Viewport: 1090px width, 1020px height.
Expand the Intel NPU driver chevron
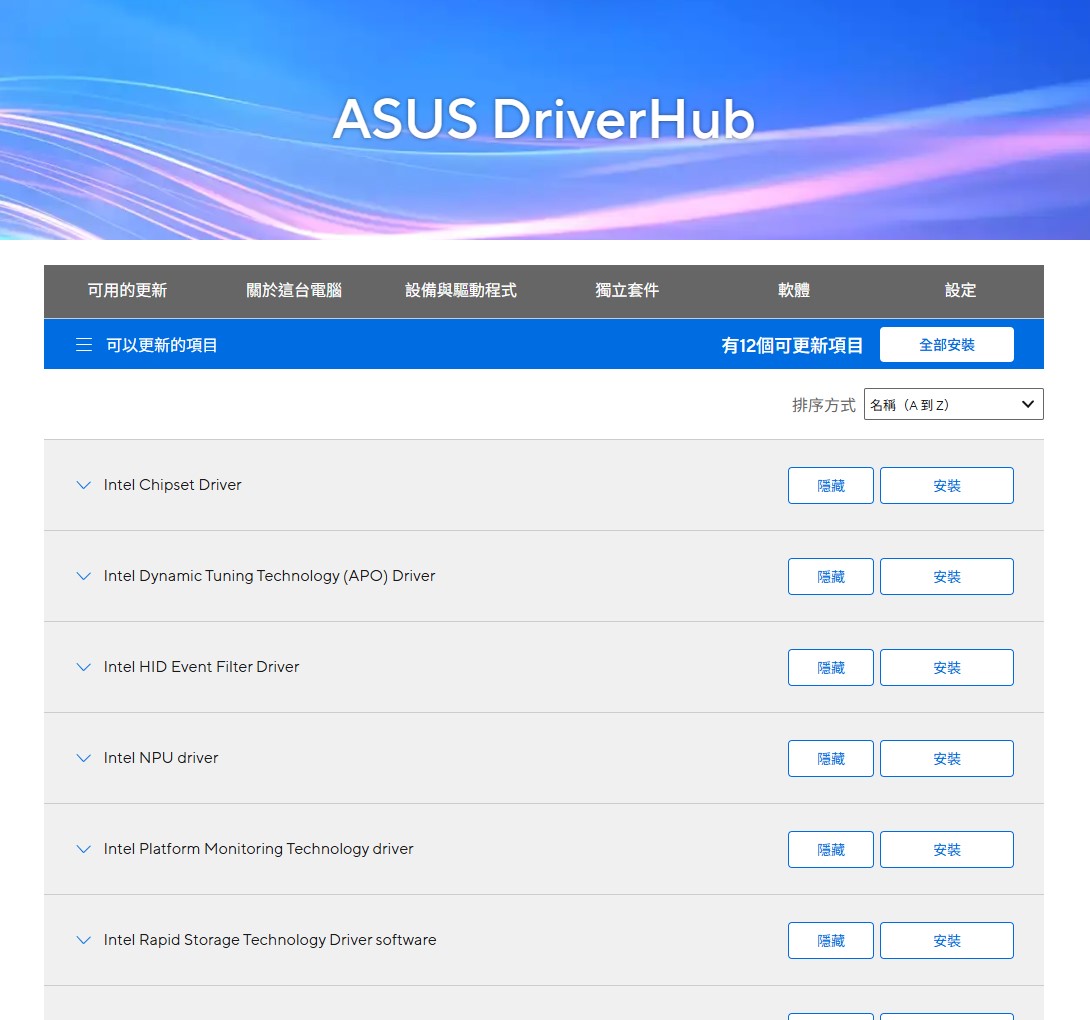pyautogui.click(x=83, y=759)
